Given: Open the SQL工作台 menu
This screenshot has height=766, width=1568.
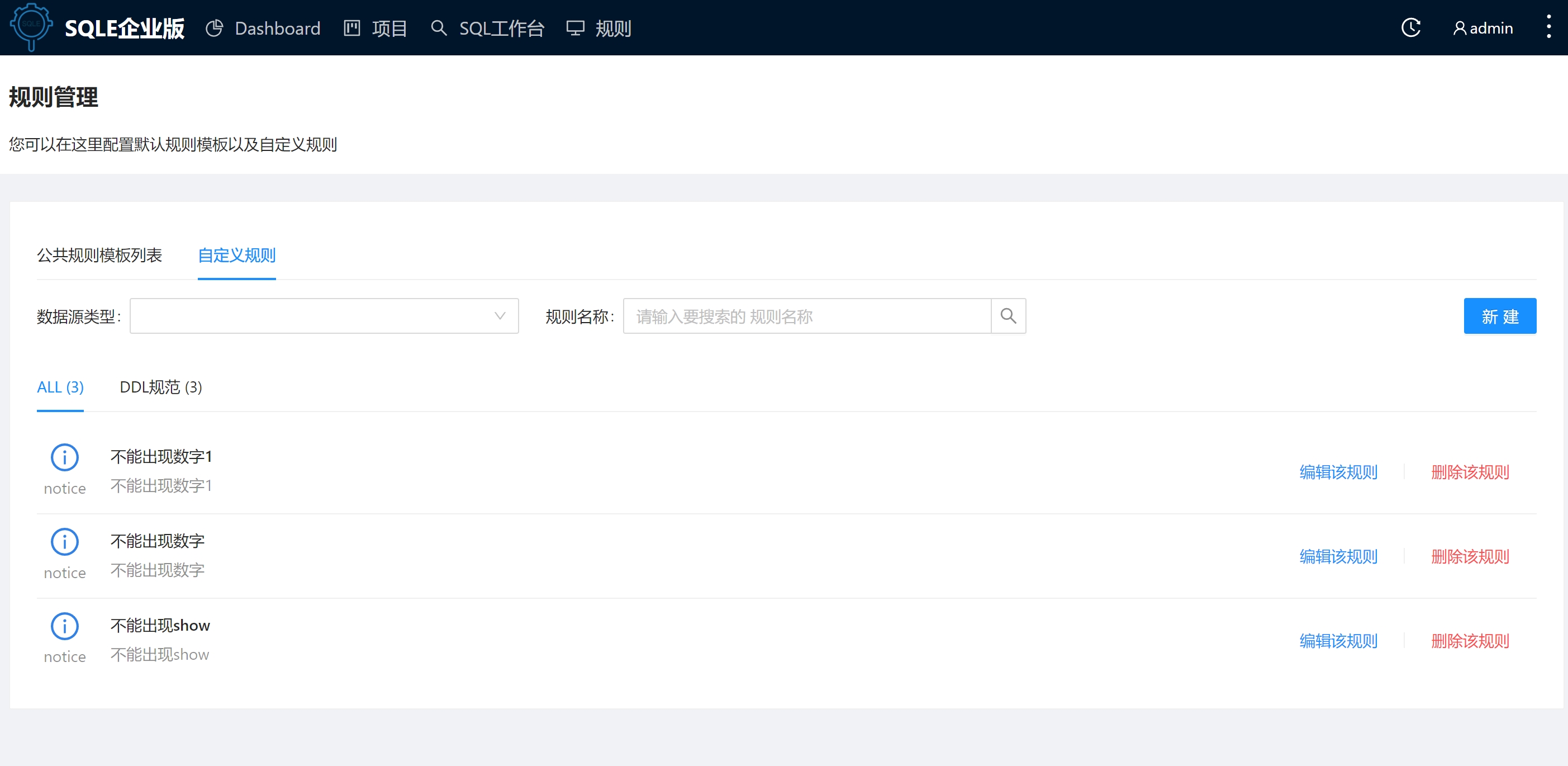Looking at the screenshot, I should click(x=488, y=28).
